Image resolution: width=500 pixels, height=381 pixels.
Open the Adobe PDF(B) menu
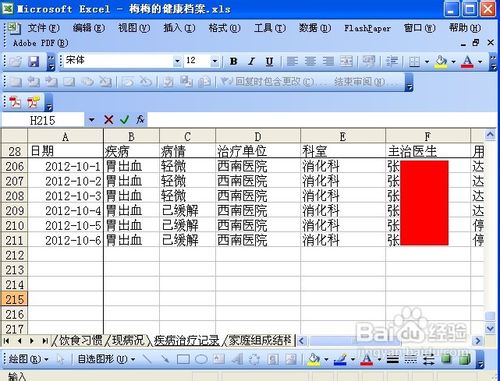41,43
